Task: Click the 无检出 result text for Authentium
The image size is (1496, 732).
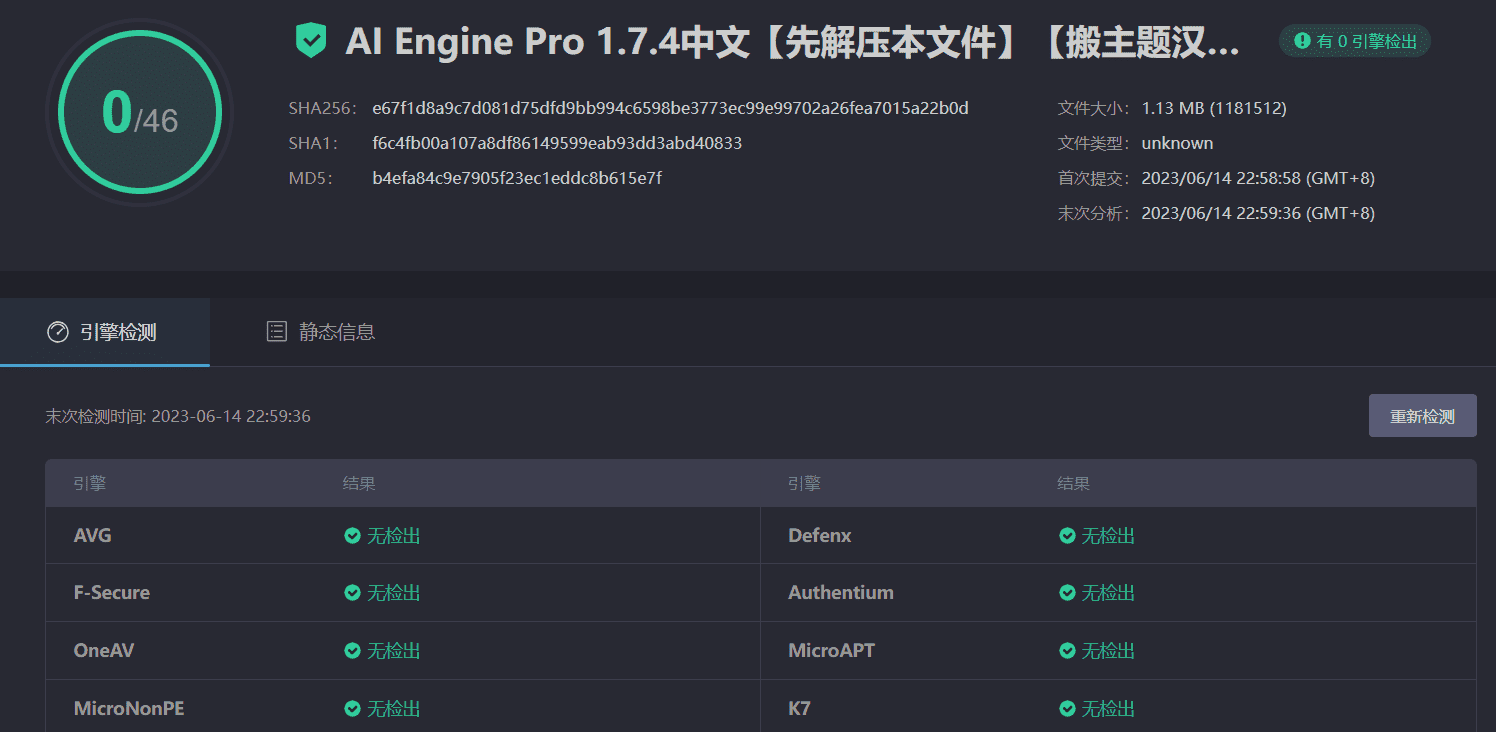Action: pos(1108,593)
